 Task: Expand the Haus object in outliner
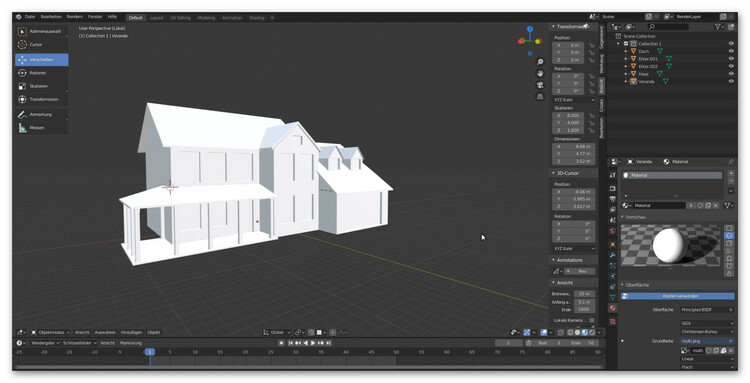pos(626,74)
